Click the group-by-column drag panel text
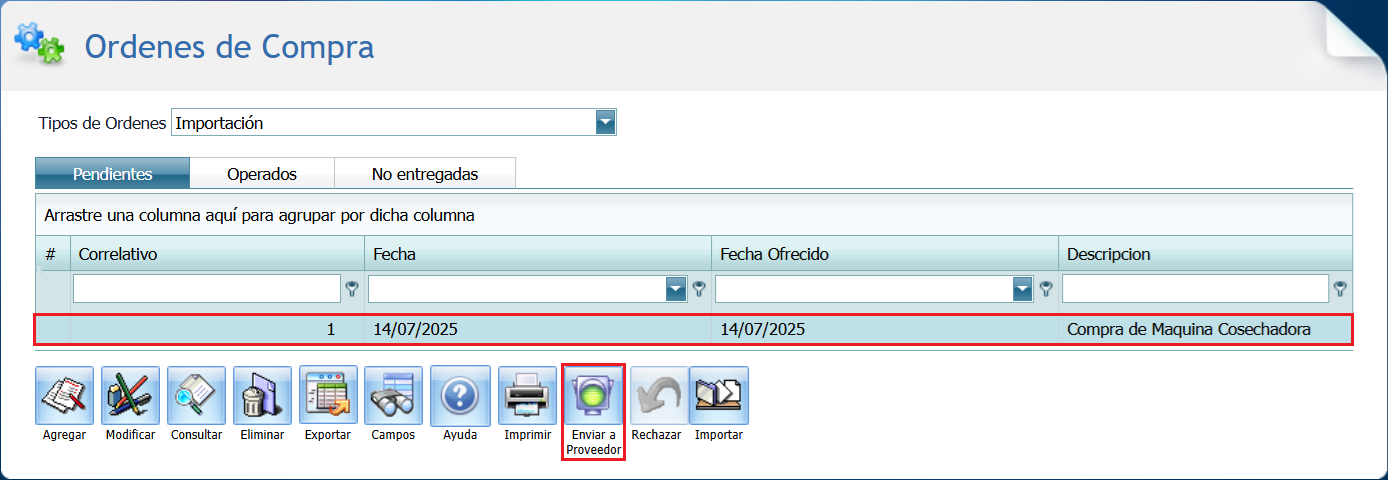The image size is (1388, 480). 259,215
